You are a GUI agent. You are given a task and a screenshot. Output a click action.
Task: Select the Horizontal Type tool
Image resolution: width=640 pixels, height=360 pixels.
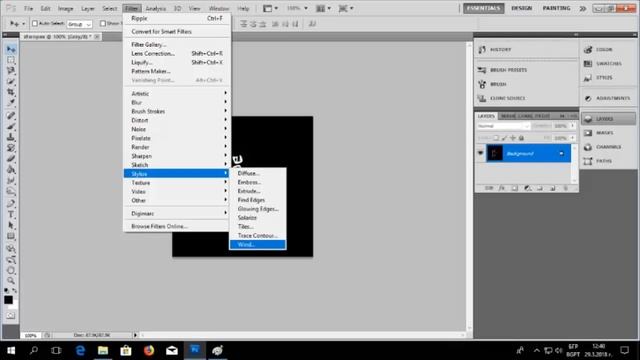11,214
